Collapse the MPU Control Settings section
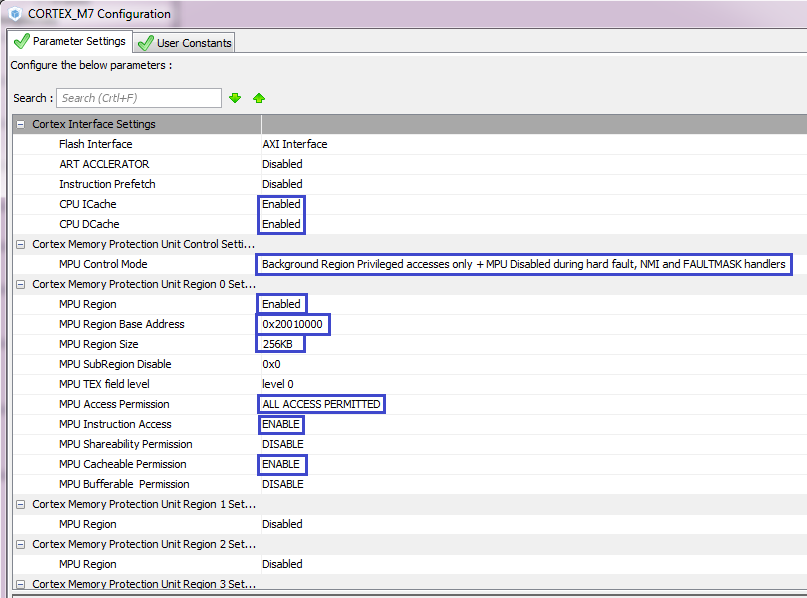This screenshot has width=807, height=598. 20,244
